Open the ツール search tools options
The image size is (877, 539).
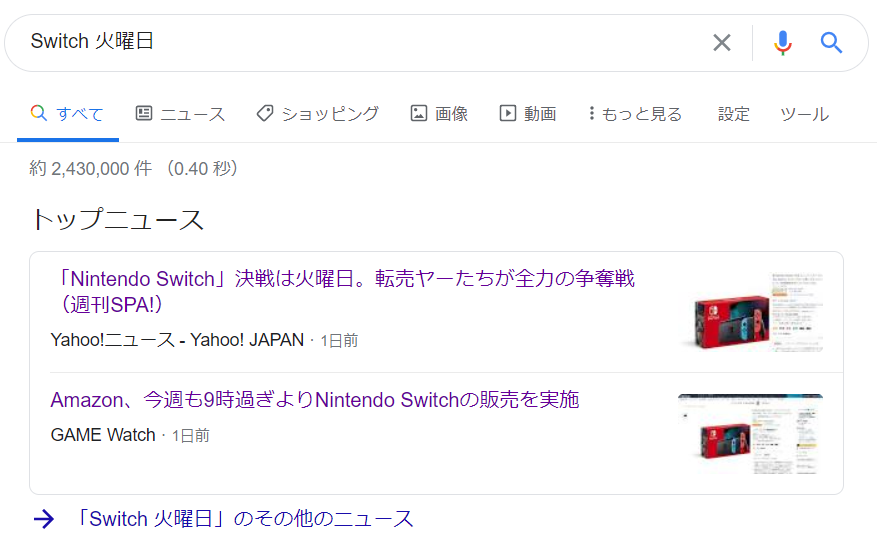pyautogui.click(x=804, y=114)
